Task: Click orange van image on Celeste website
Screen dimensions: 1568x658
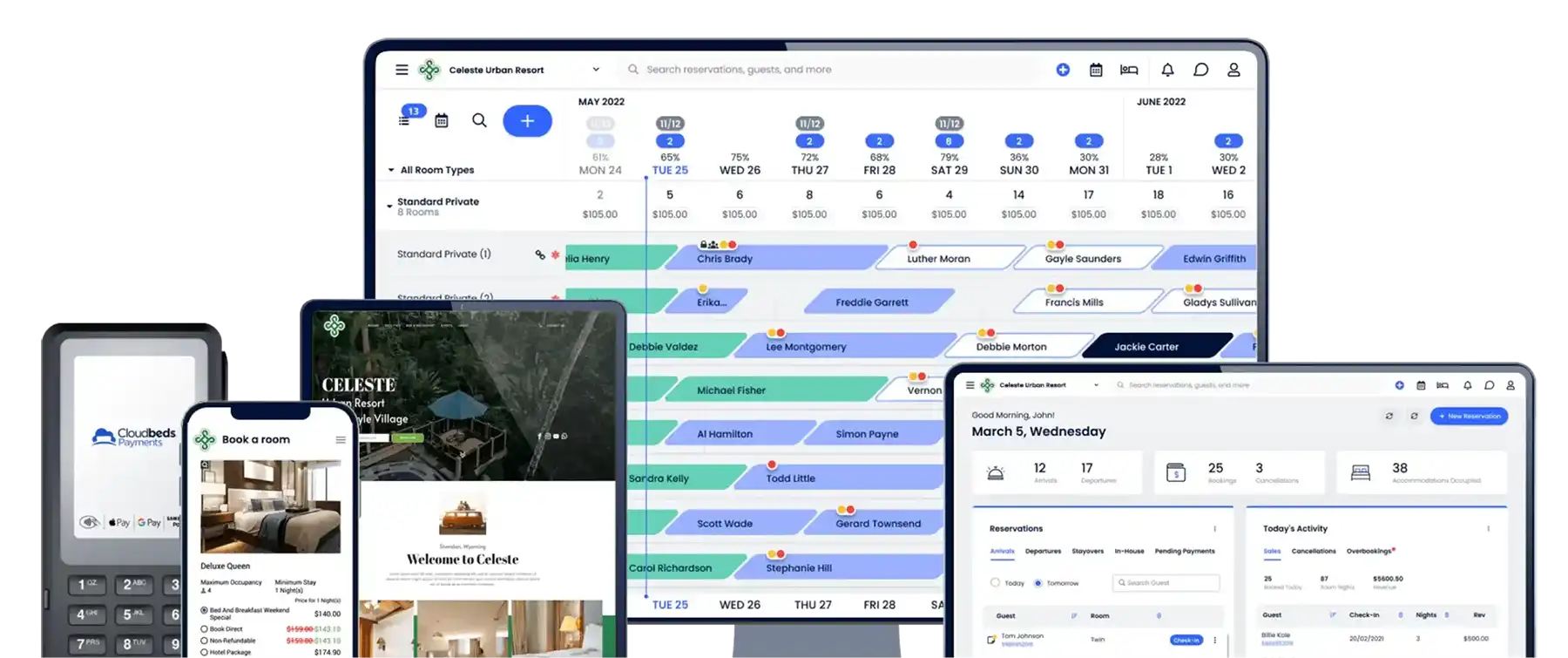Action: 463,516
